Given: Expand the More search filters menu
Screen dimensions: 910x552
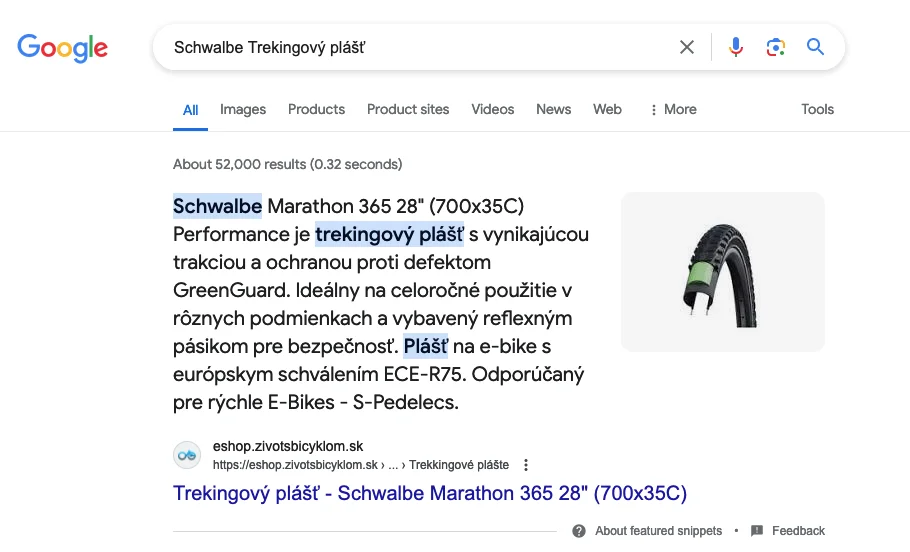Looking at the screenshot, I should (x=673, y=109).
